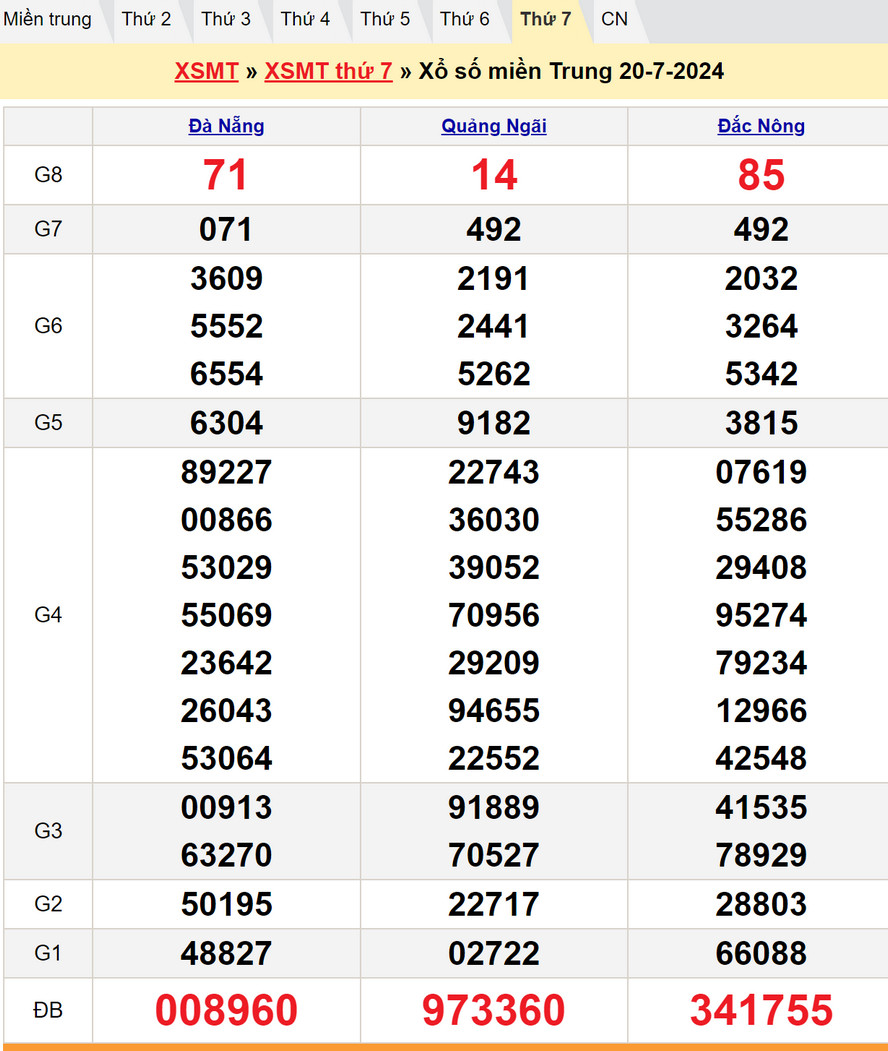
Task: Click the G1 number 02722
Action: point(494,953)
